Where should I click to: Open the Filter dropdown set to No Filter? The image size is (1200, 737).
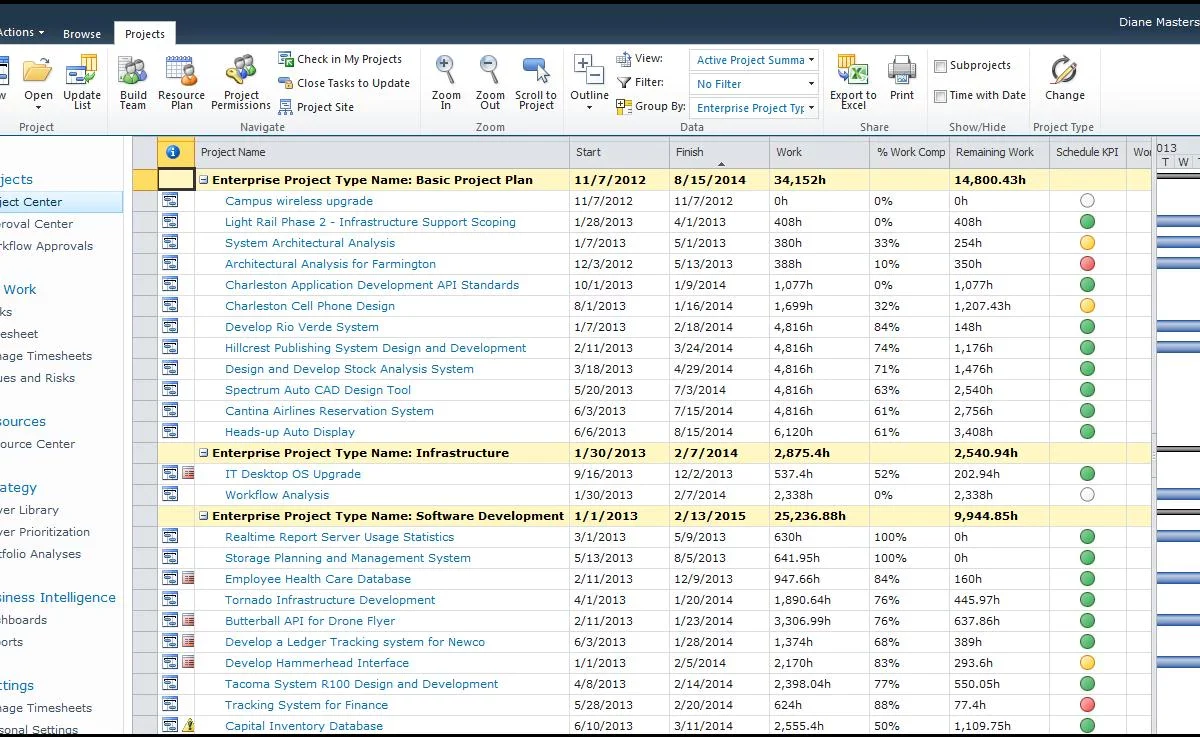(x=754, y=84)
